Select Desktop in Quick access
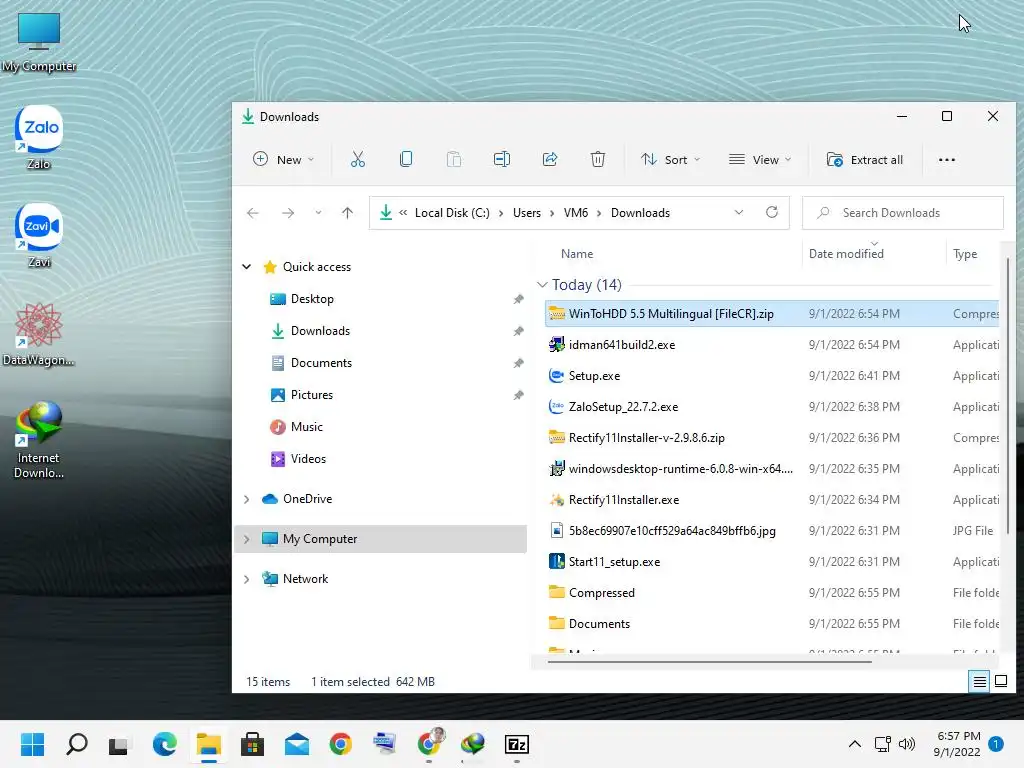 pyautogui.click(x=312, y=298)
